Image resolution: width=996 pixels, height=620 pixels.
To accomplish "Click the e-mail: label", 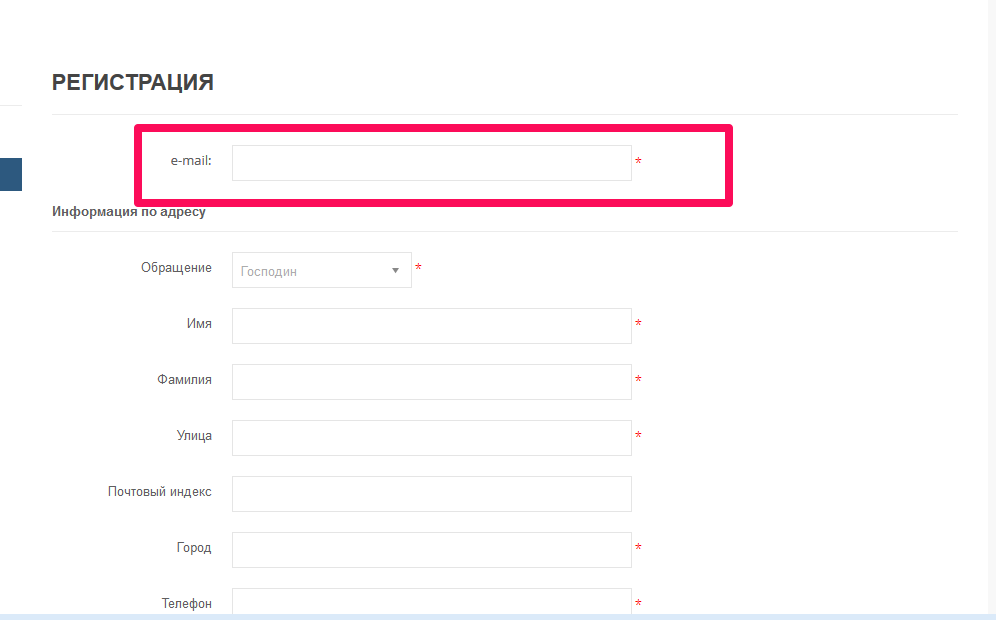I will coord(191,161).
